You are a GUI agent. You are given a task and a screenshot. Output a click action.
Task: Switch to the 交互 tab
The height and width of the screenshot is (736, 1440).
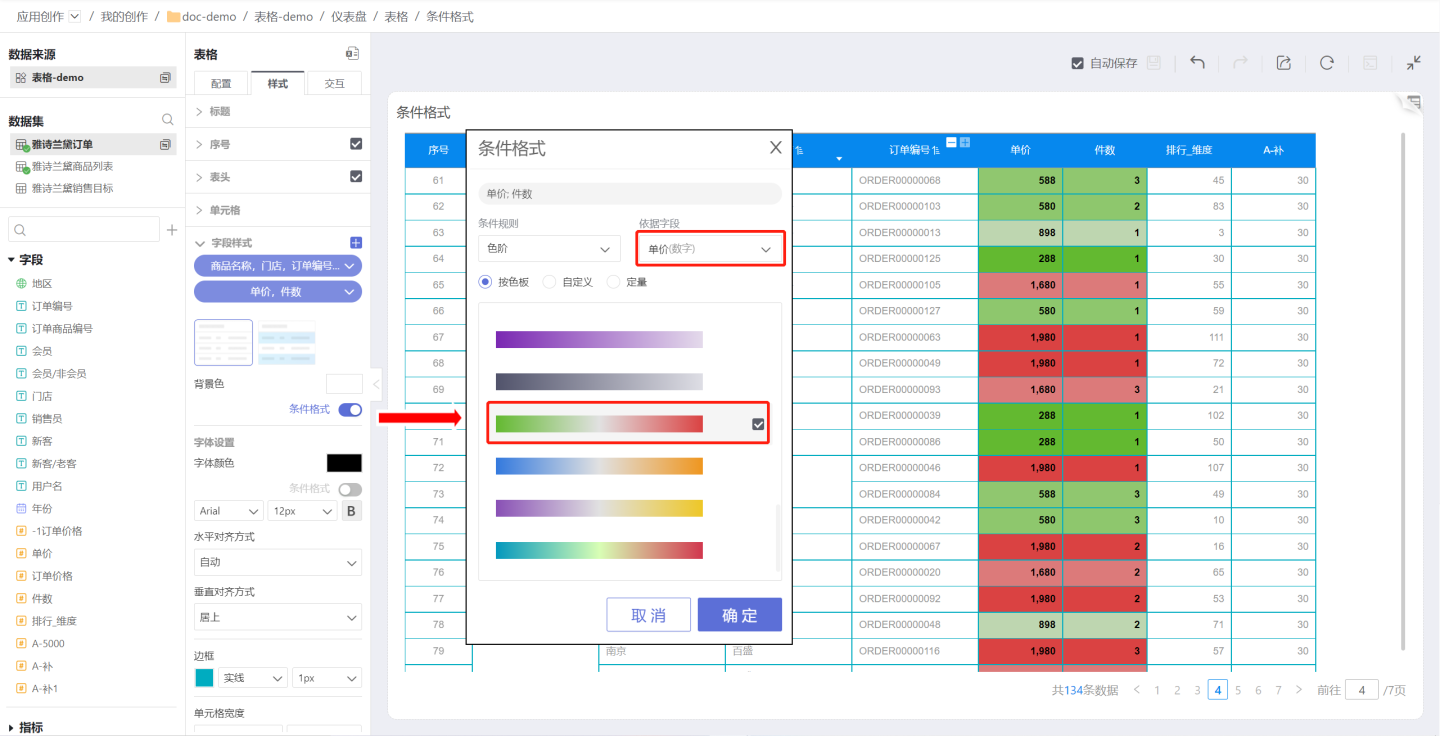pos(334,84)
